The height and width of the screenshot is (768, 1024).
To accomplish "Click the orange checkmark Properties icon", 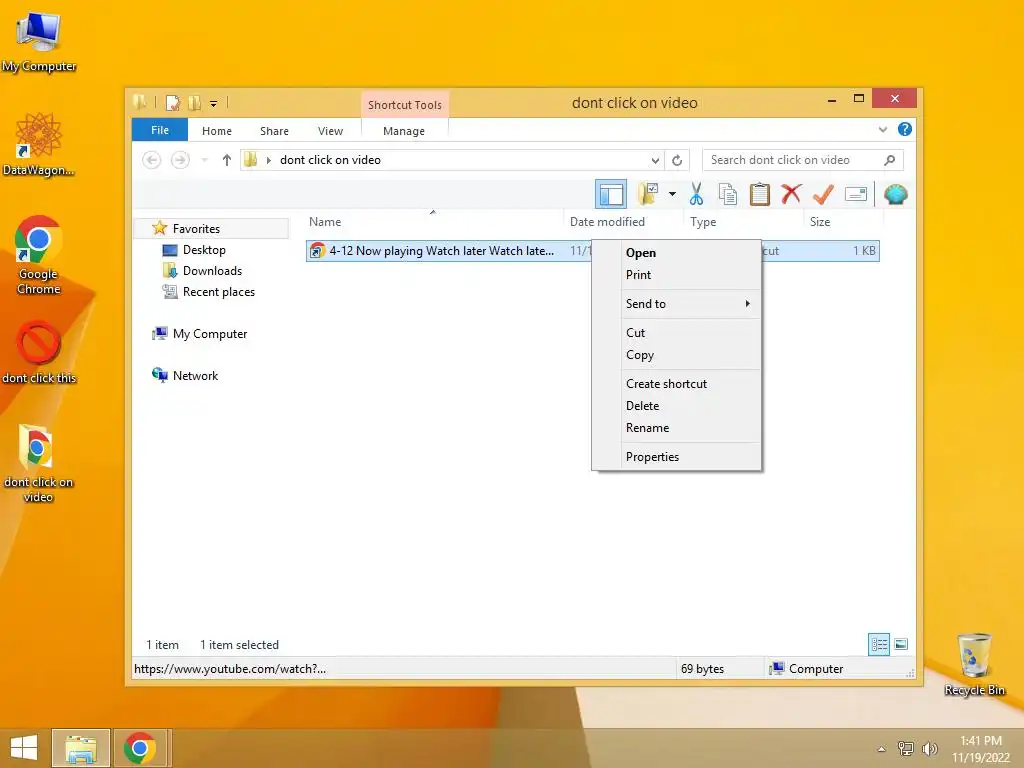I will point(823,194).
